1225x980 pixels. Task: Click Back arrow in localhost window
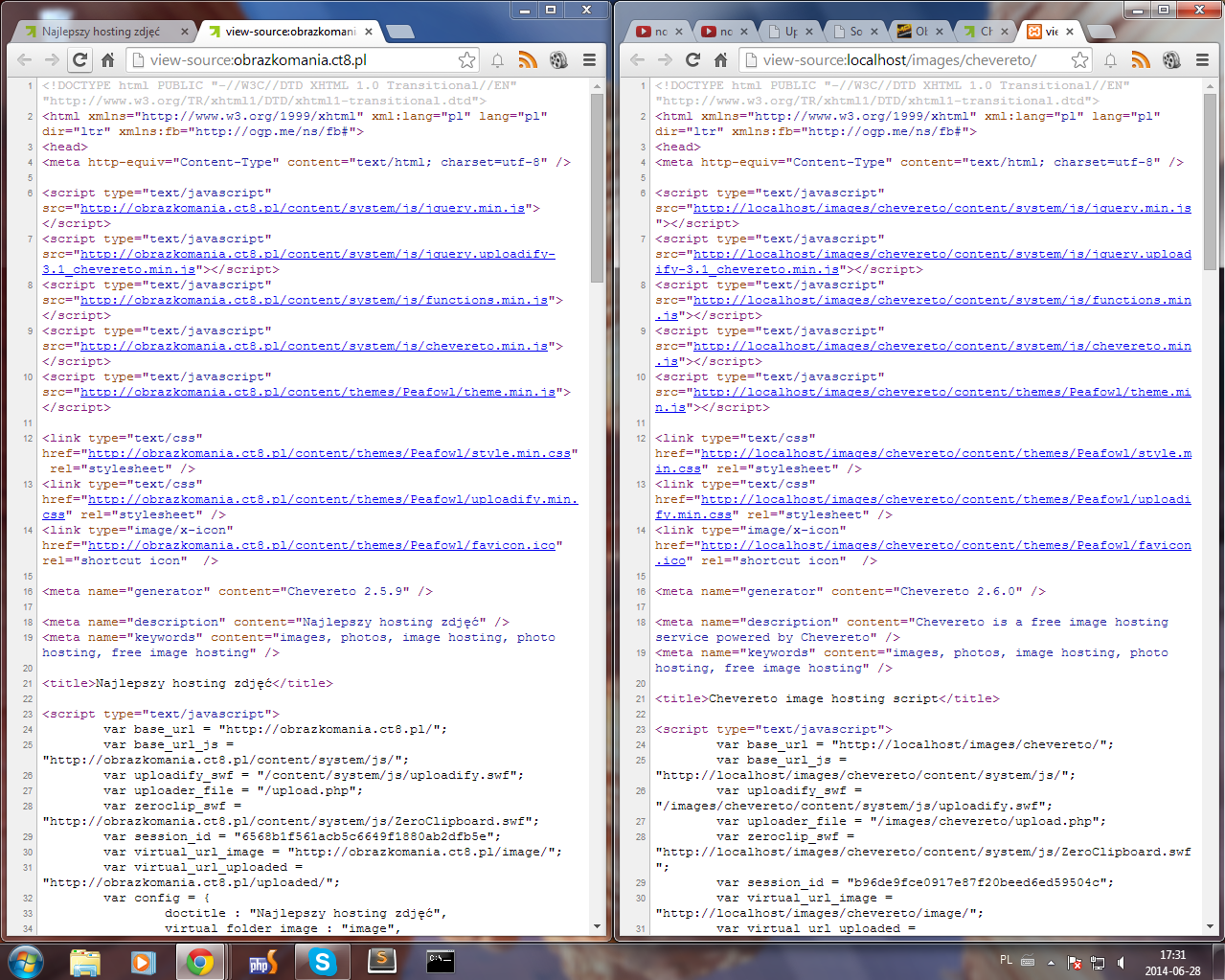click(x=638, y=59)
